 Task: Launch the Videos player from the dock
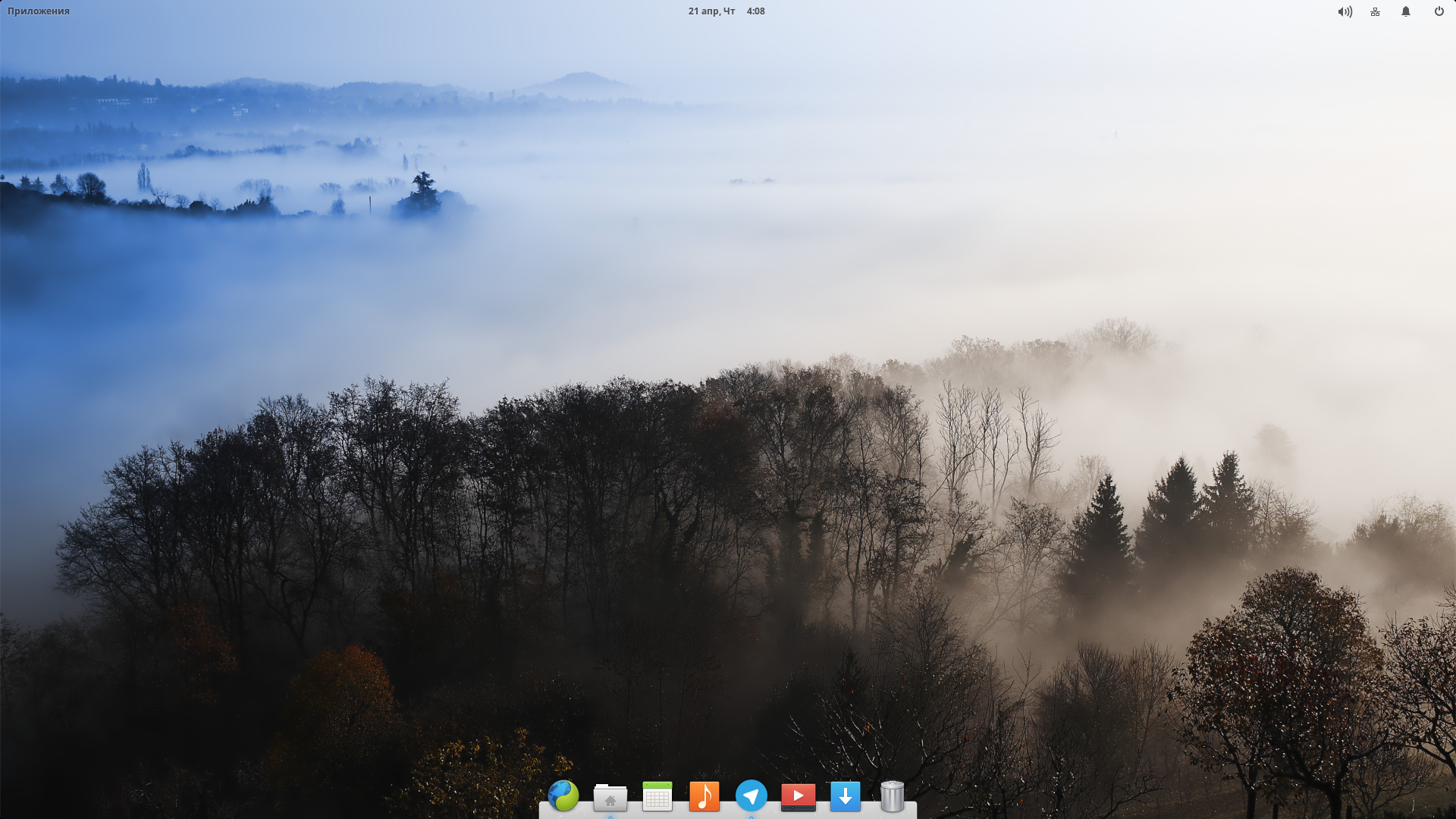(799, 797)
